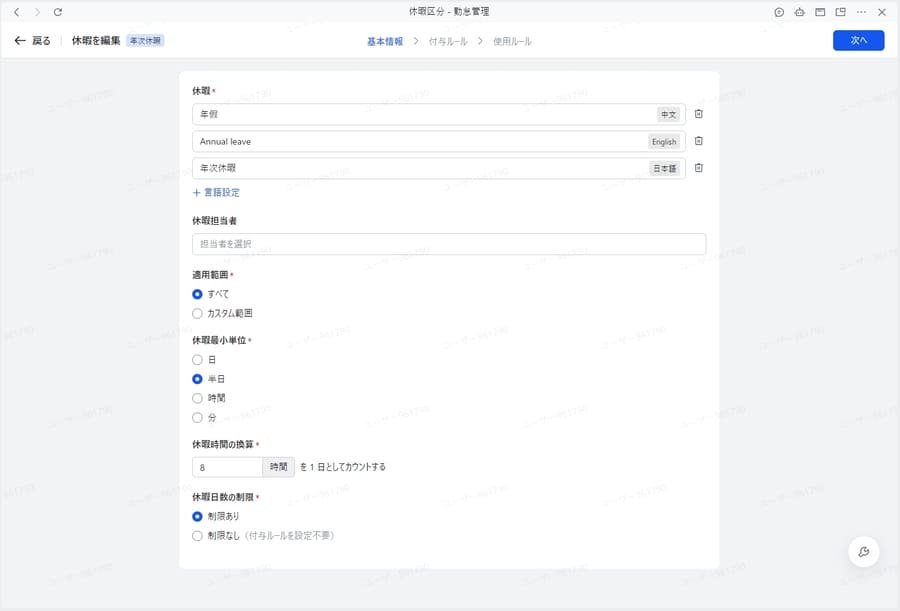Choose the 制限なし option under 休暇日数の制限
900x611 pixels.
tap(197, 535)
